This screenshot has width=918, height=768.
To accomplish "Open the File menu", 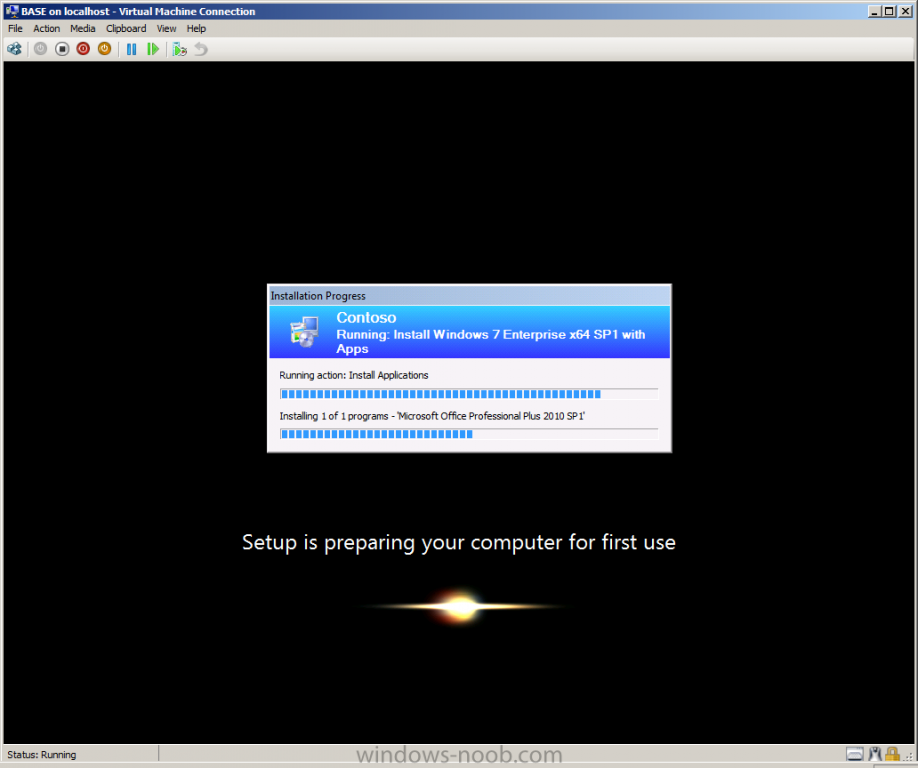I will [x=15, y=29].
